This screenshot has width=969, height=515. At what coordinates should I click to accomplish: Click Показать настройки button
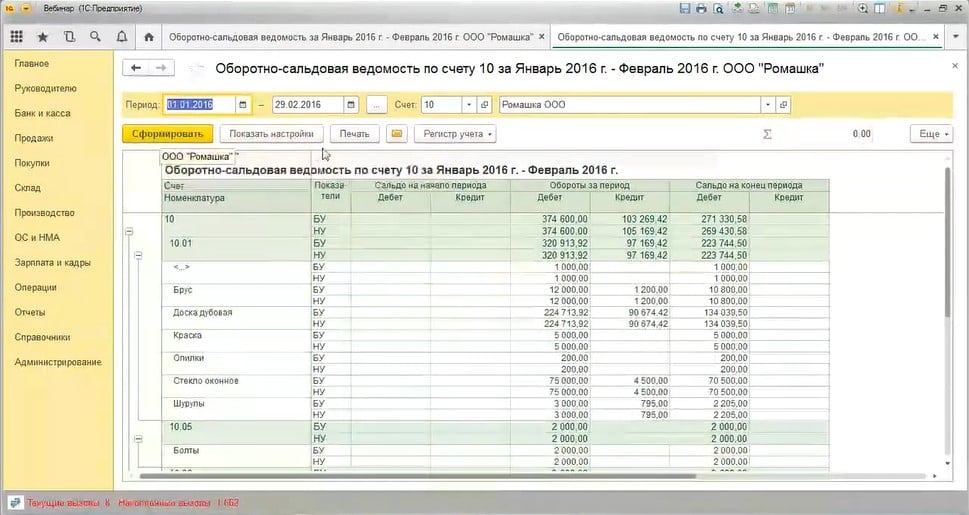pyautogui.click(x=271, y=134)
